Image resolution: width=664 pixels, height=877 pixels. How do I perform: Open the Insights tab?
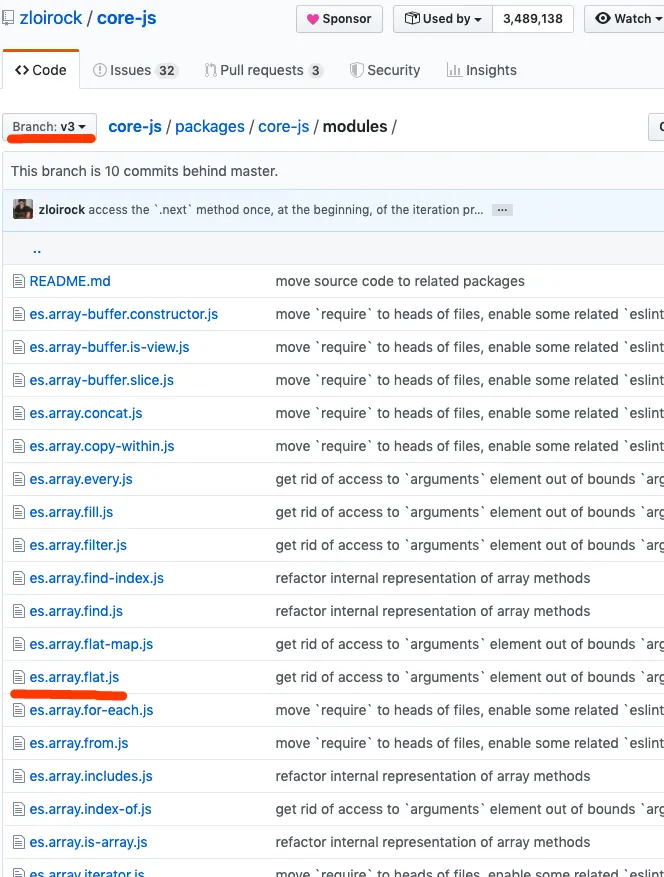[482, 70]
